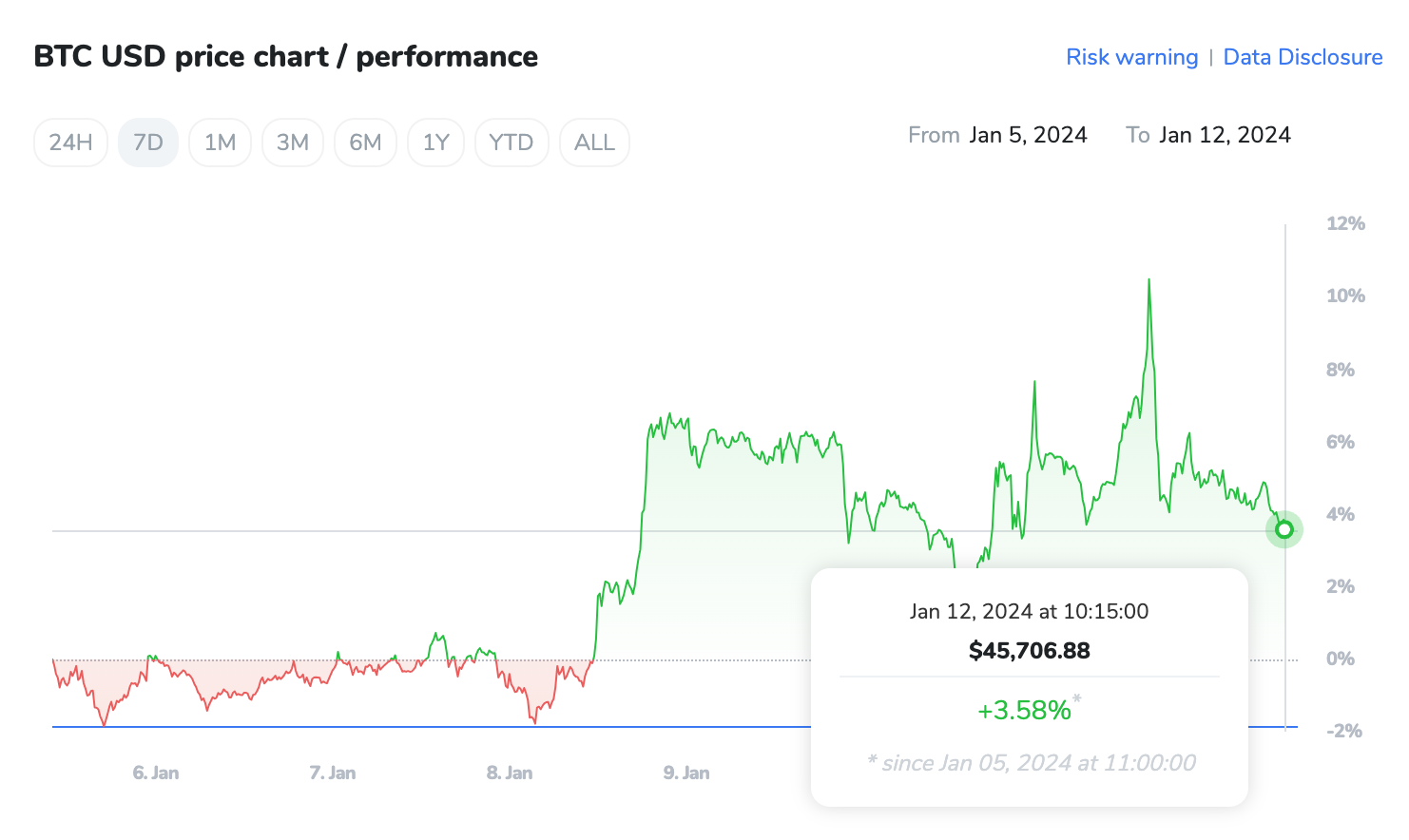Change the To date Jan 12, 2024
Image resolution: width=1409 pixels, height=840 pixels.
coord(1226,135)
